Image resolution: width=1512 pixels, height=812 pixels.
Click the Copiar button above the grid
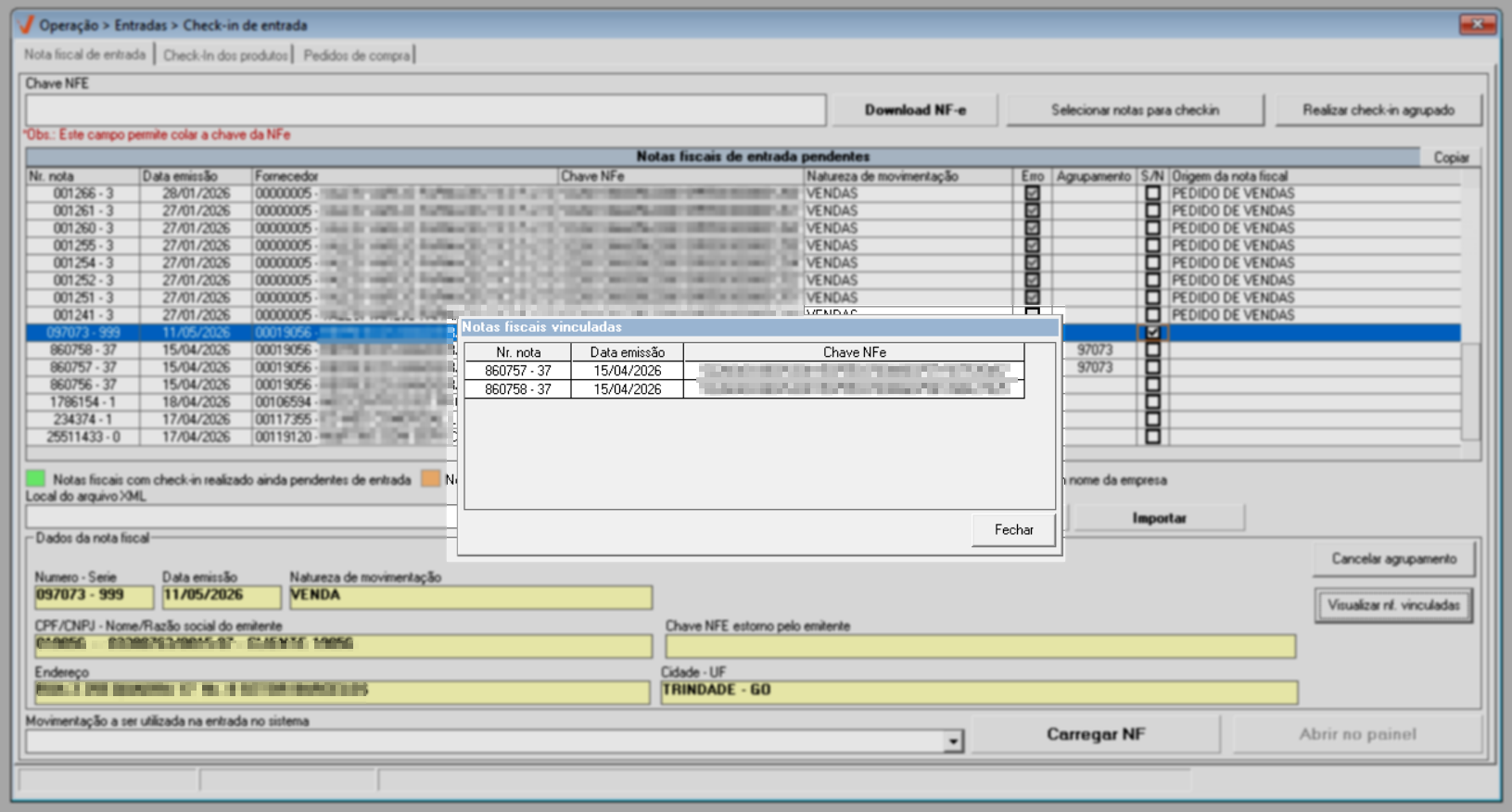(1451, 158)
